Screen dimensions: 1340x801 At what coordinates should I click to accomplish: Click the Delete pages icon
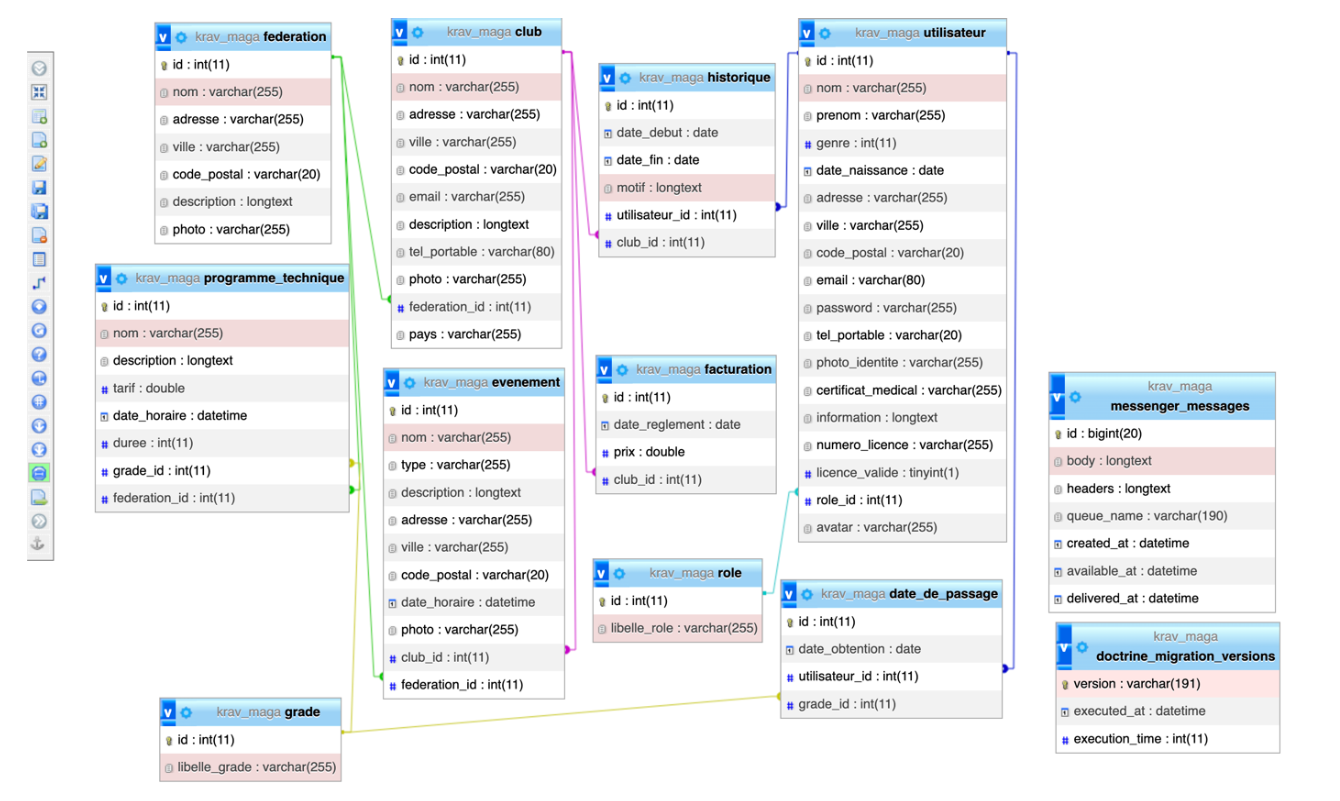[40, 236]
